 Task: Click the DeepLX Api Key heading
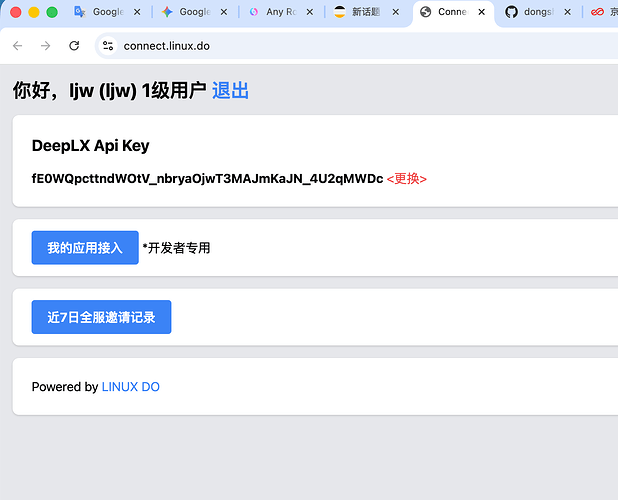(x=91, y=145)
